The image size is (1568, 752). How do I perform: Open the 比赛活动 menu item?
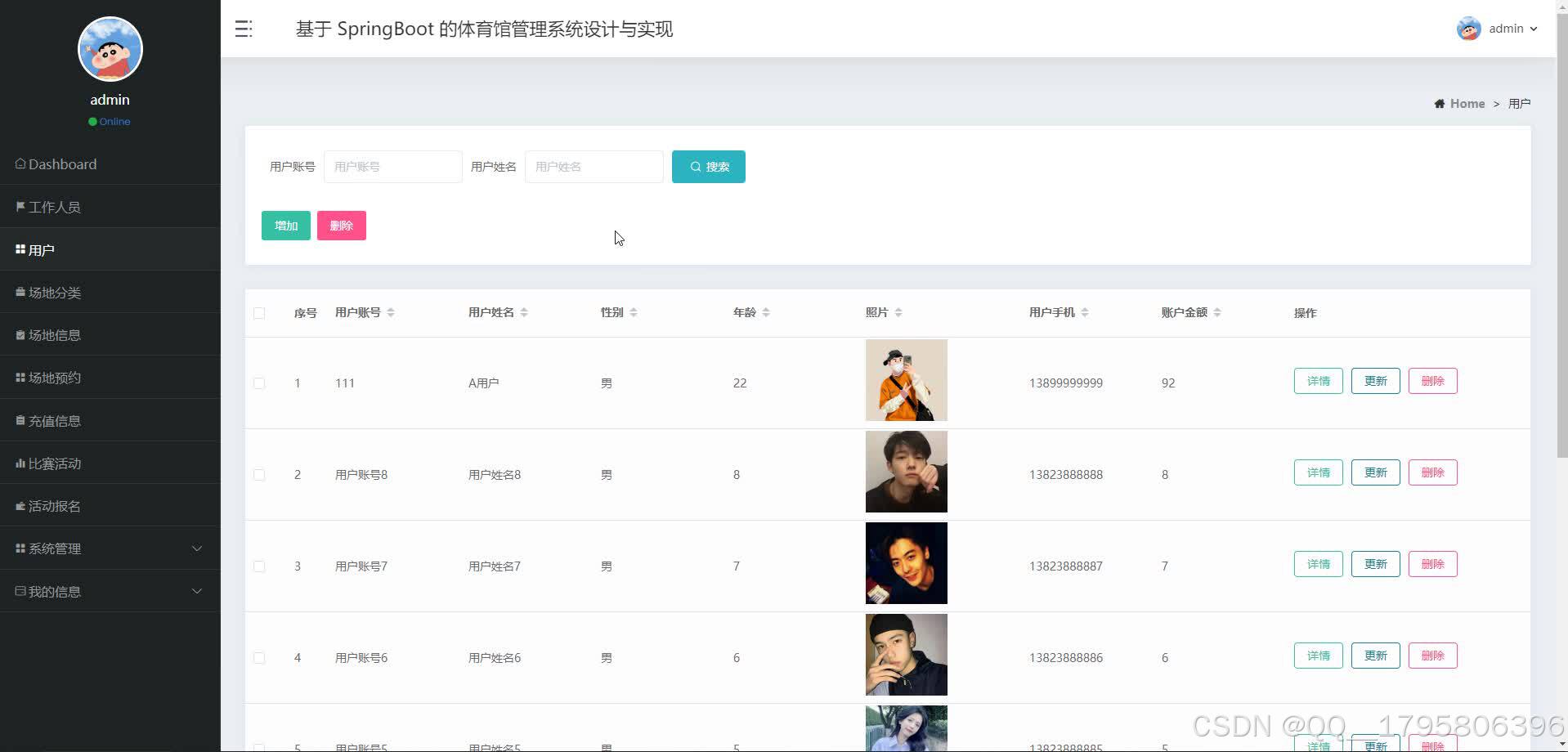tap(110, 463)
